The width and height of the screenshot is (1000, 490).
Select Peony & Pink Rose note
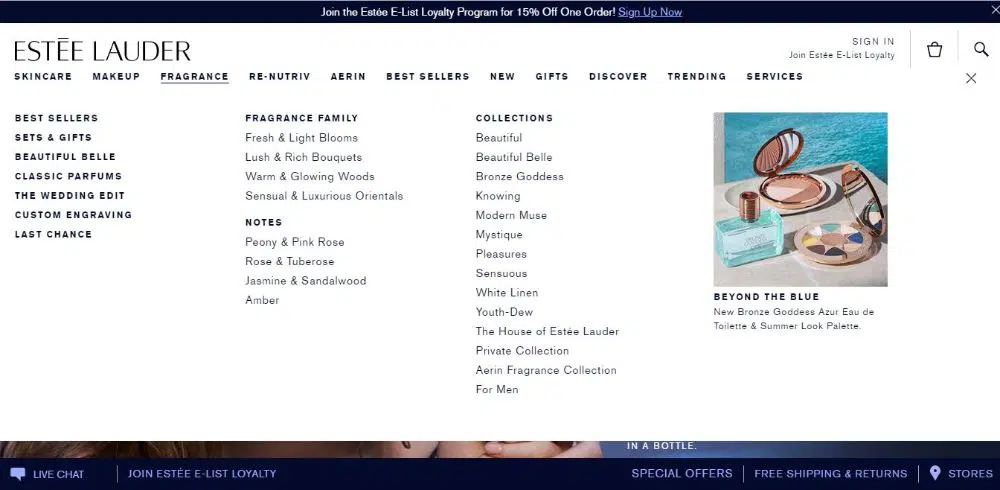(294, 242)
